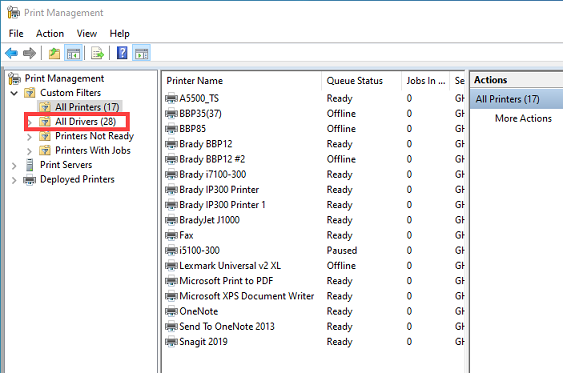The width and height of the screenshot is (563, 373).
Task: Open Help via the question mark icon
Action: pos(122,53)
